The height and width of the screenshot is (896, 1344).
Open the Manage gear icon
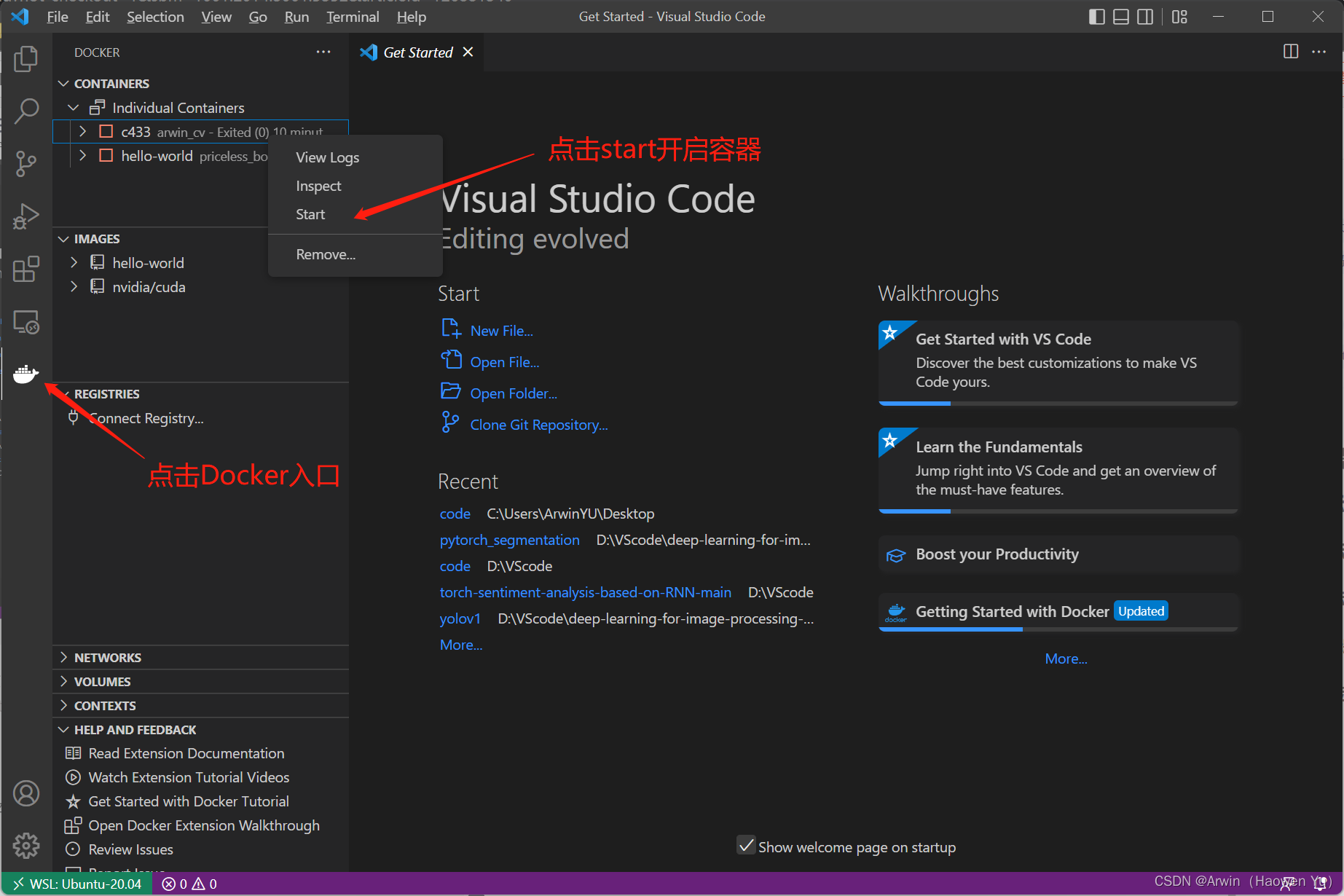(x=26, y=846)
